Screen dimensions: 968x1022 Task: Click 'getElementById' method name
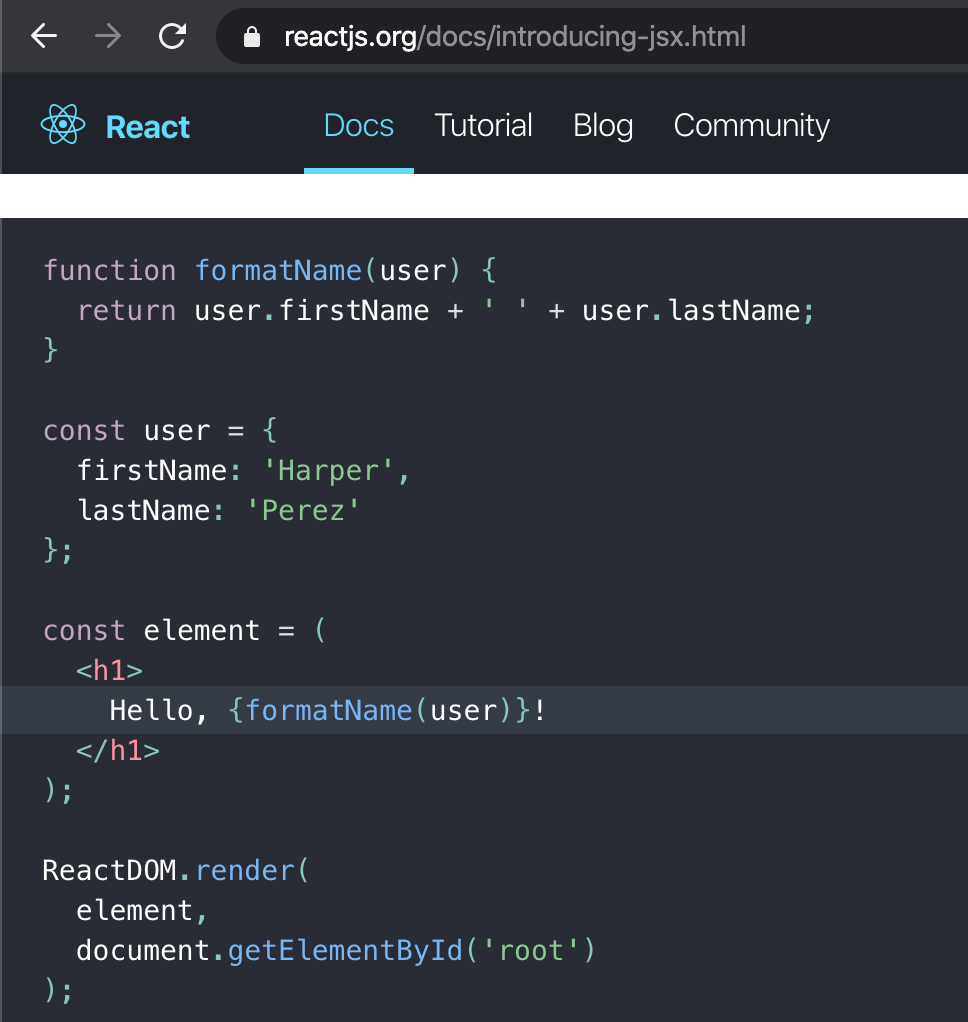[x=345, y=951]
